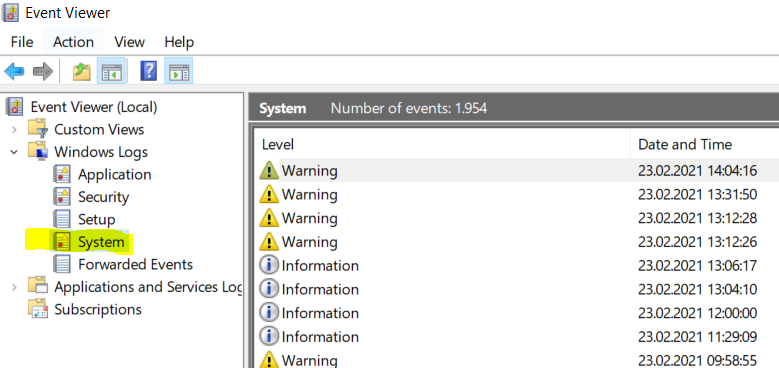Click the Application log icon
The height and width of the screenshot is (368, 779).
62,174
